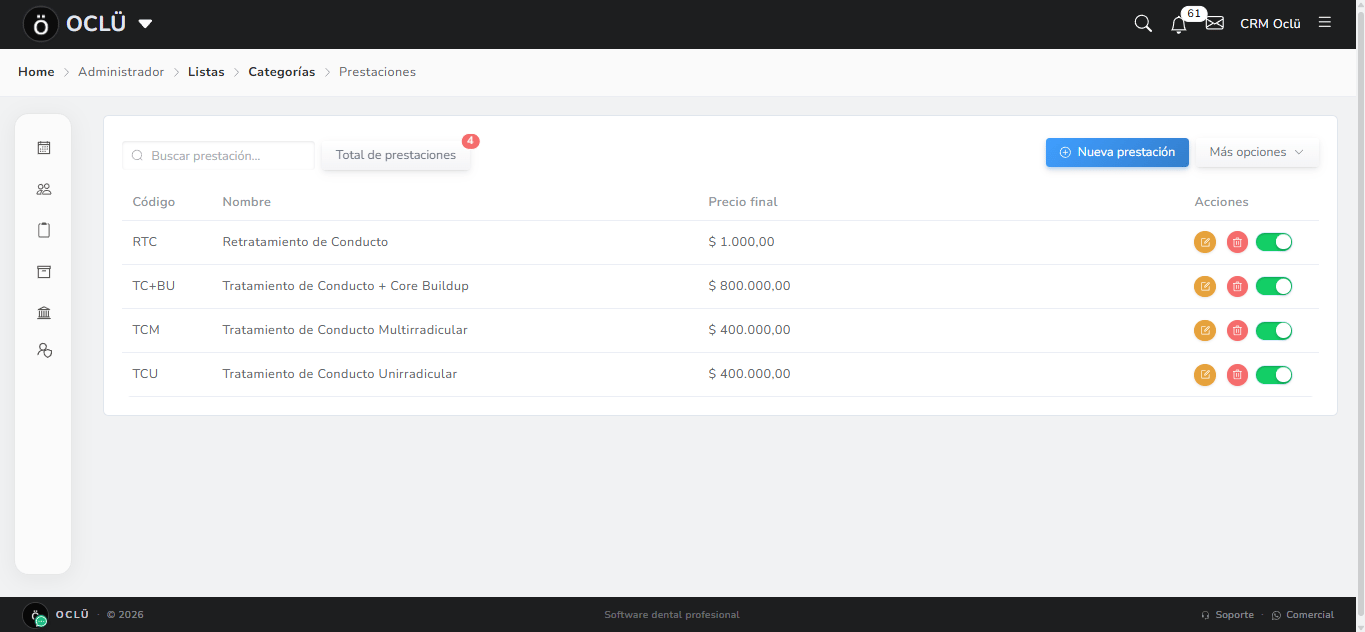This screenshot has height=632, width=1365.
Task: Open Soporte link in footer
Action: pyautogui.click(x=1227, y=615)
